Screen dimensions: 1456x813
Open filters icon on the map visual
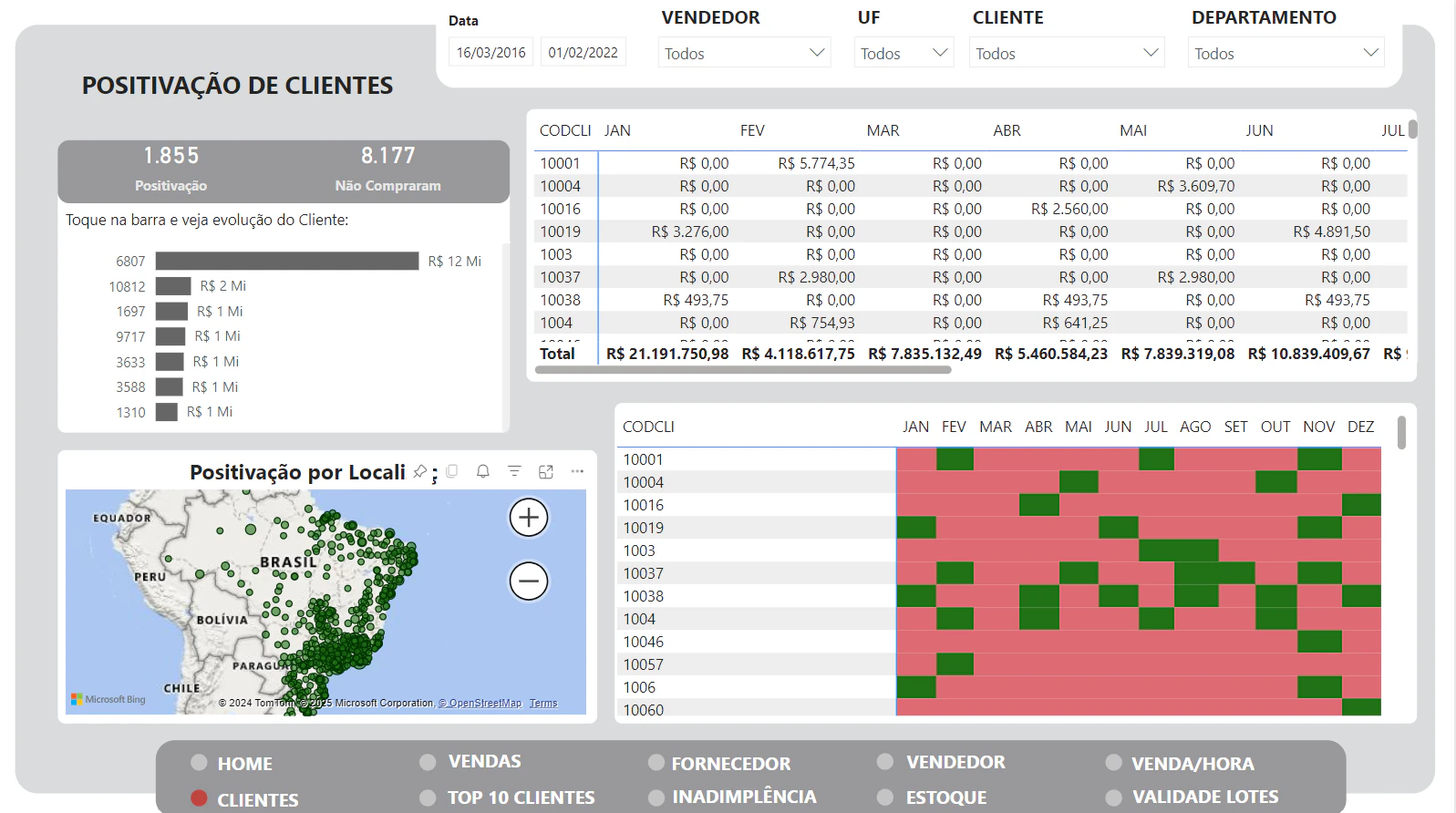click(514, 471)
